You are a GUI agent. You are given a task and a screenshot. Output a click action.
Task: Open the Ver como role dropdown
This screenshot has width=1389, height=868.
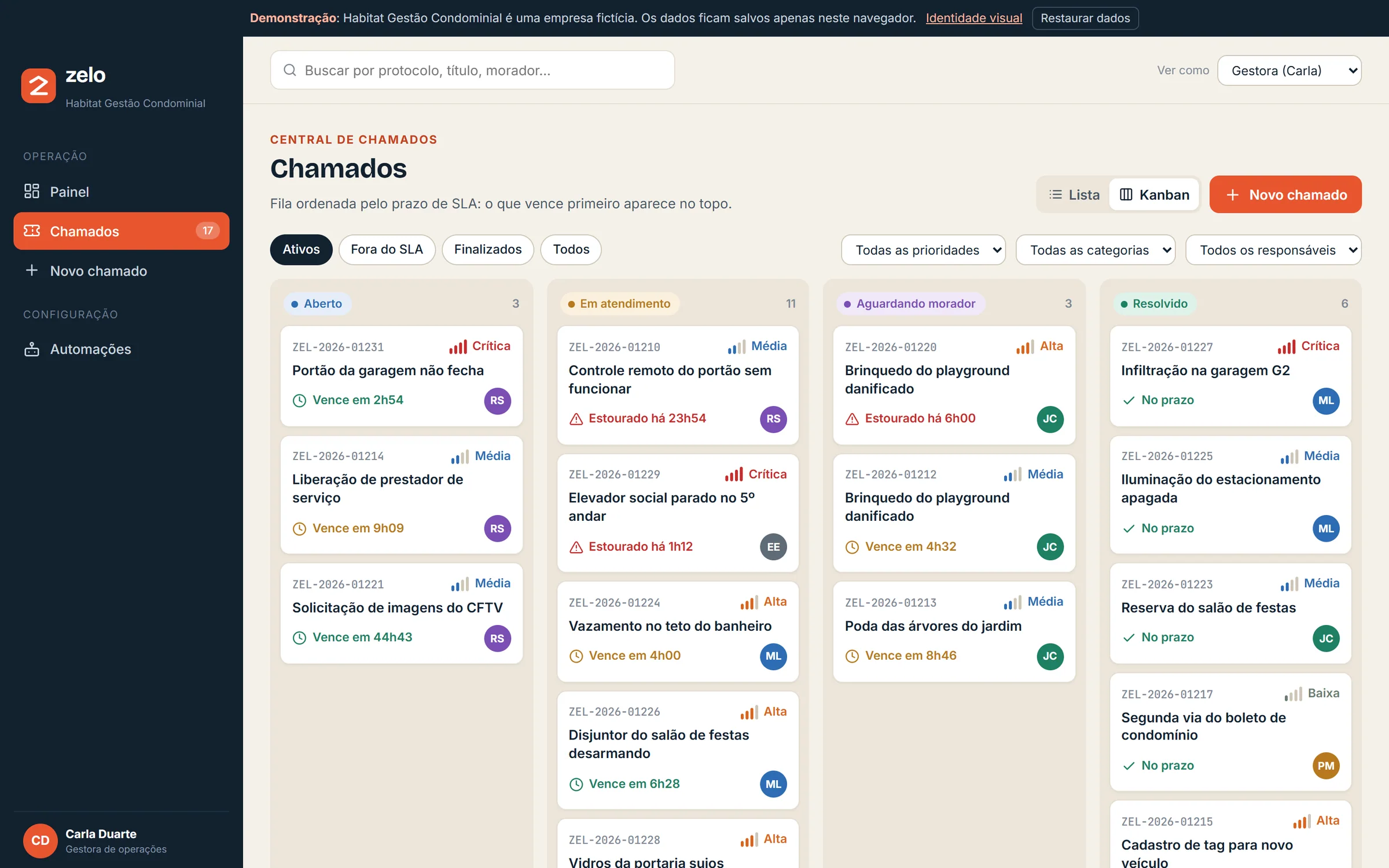1289,71
